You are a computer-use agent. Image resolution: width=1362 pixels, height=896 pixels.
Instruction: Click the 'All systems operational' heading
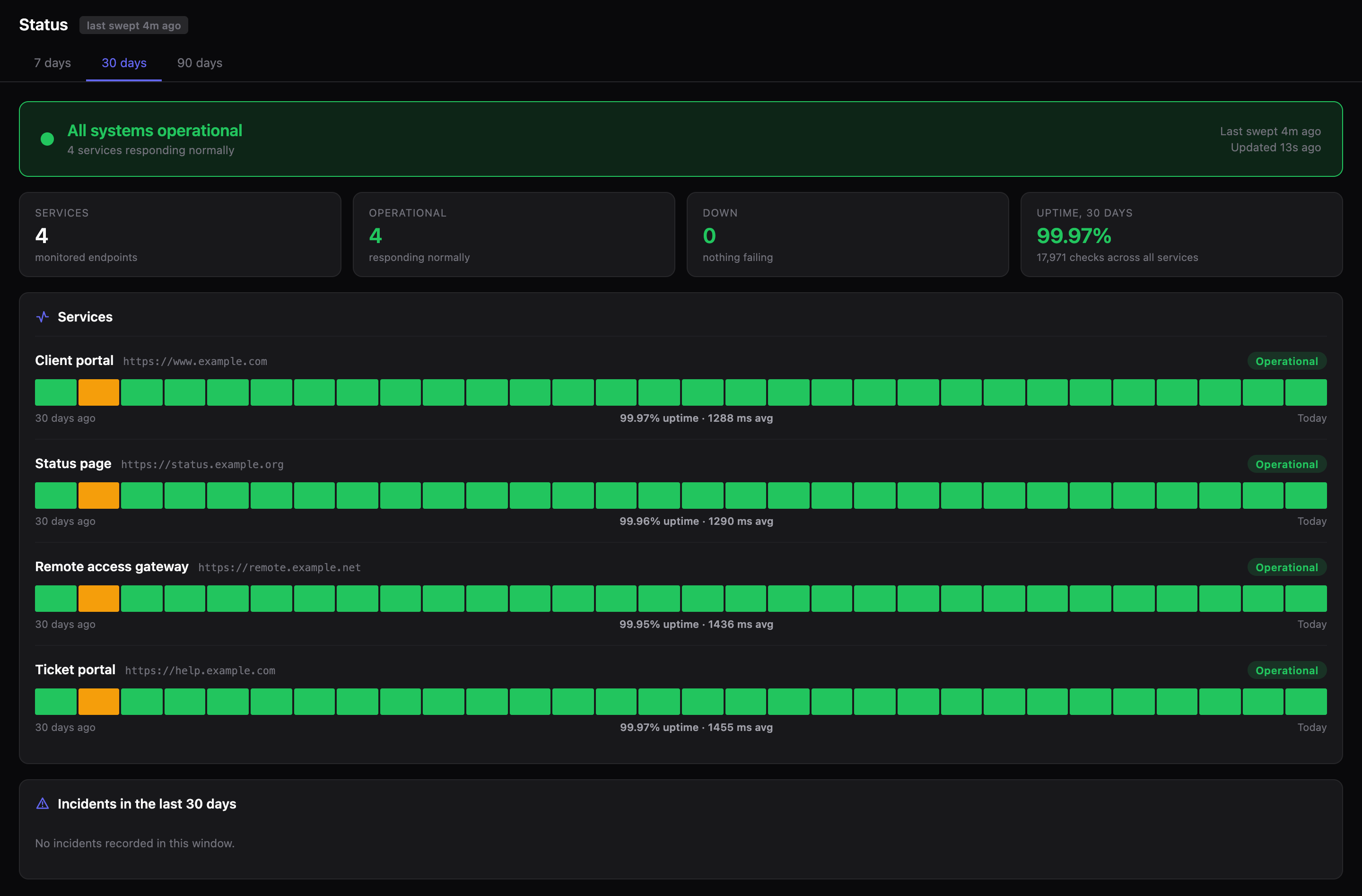click(x=155, y=130)
